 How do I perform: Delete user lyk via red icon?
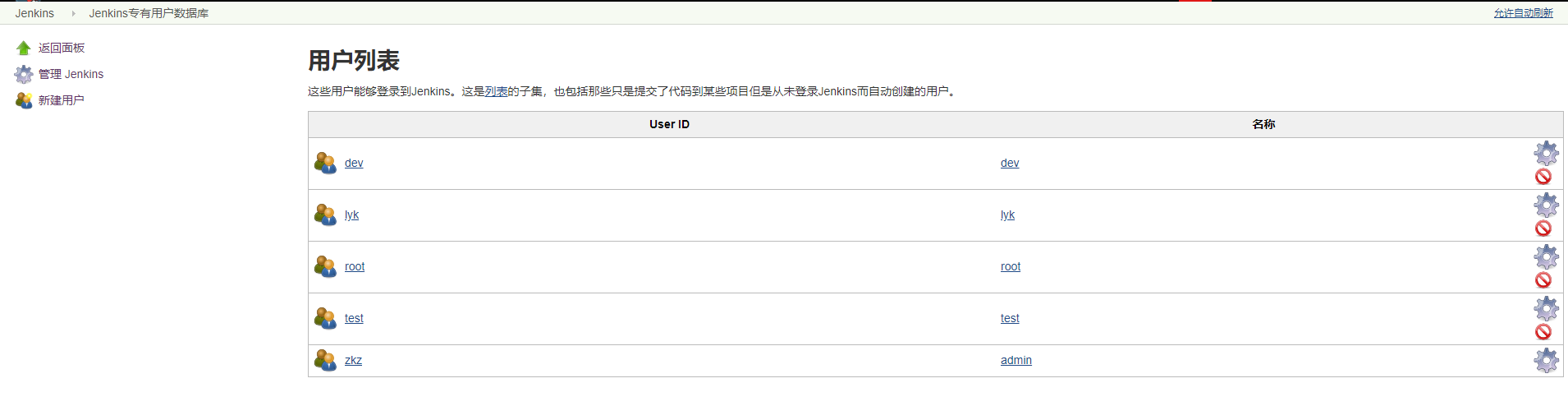click(1543, 228)
